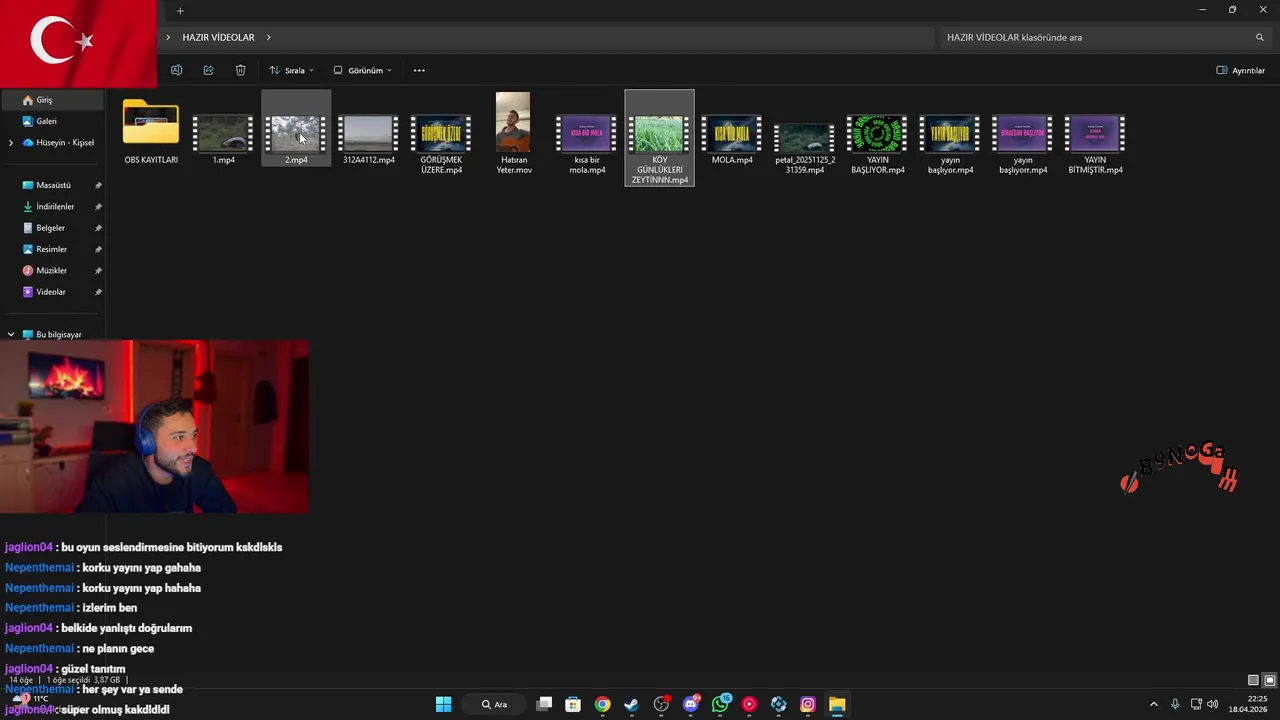Click the search magnifier icon in Explorer
The image size is (1280, 720).
tap(1260, 38)
